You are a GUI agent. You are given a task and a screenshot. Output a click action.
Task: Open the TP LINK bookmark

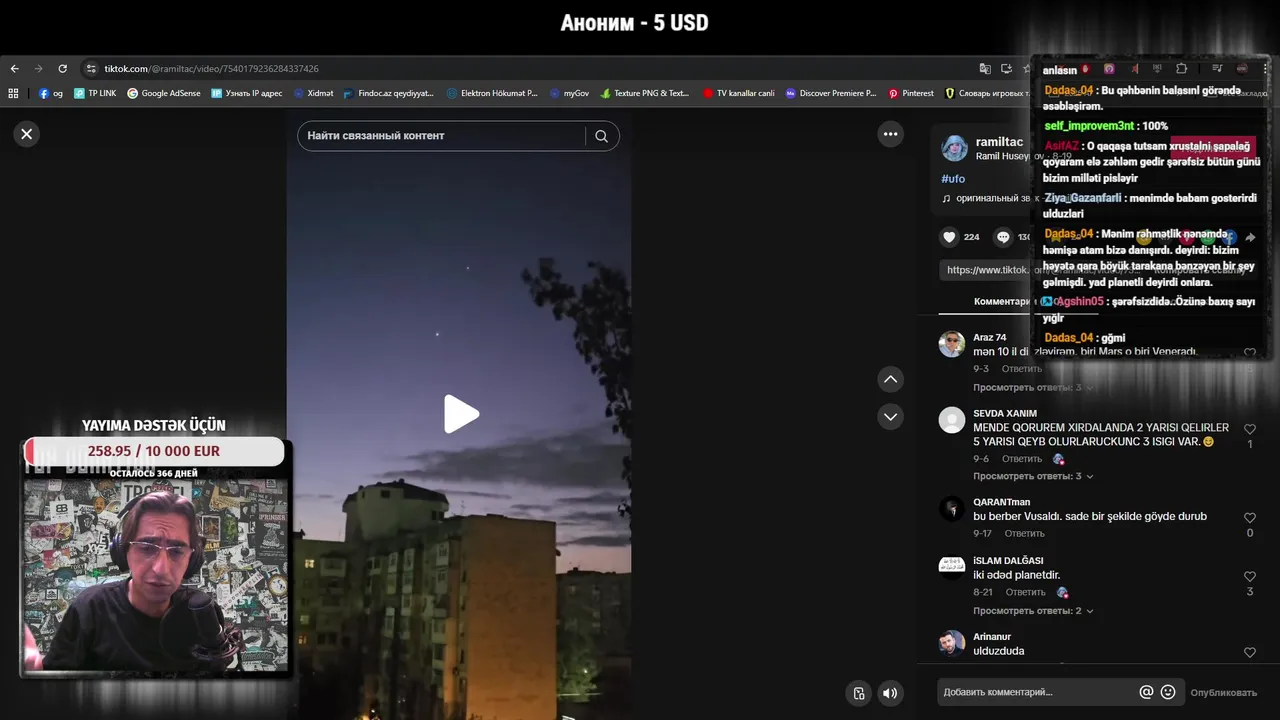(95, 93)
